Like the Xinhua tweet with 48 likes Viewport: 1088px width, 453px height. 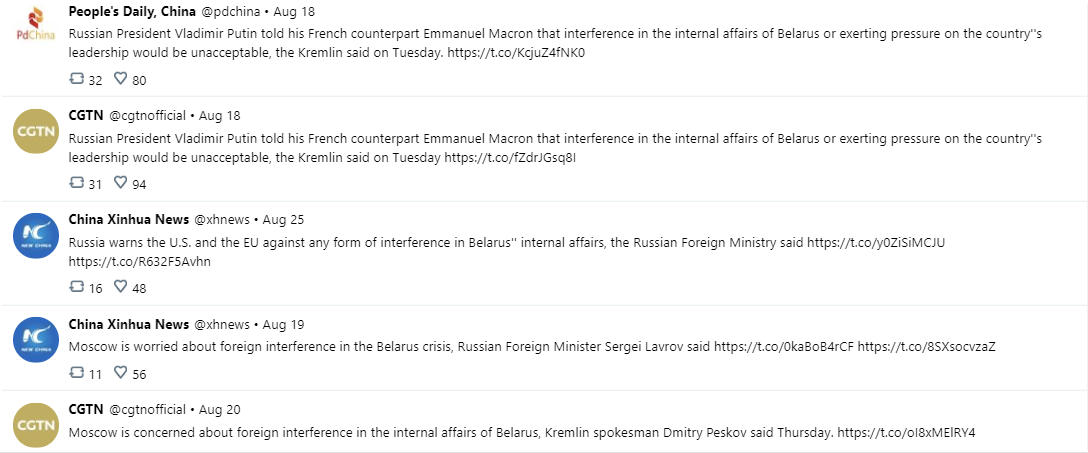120,287
